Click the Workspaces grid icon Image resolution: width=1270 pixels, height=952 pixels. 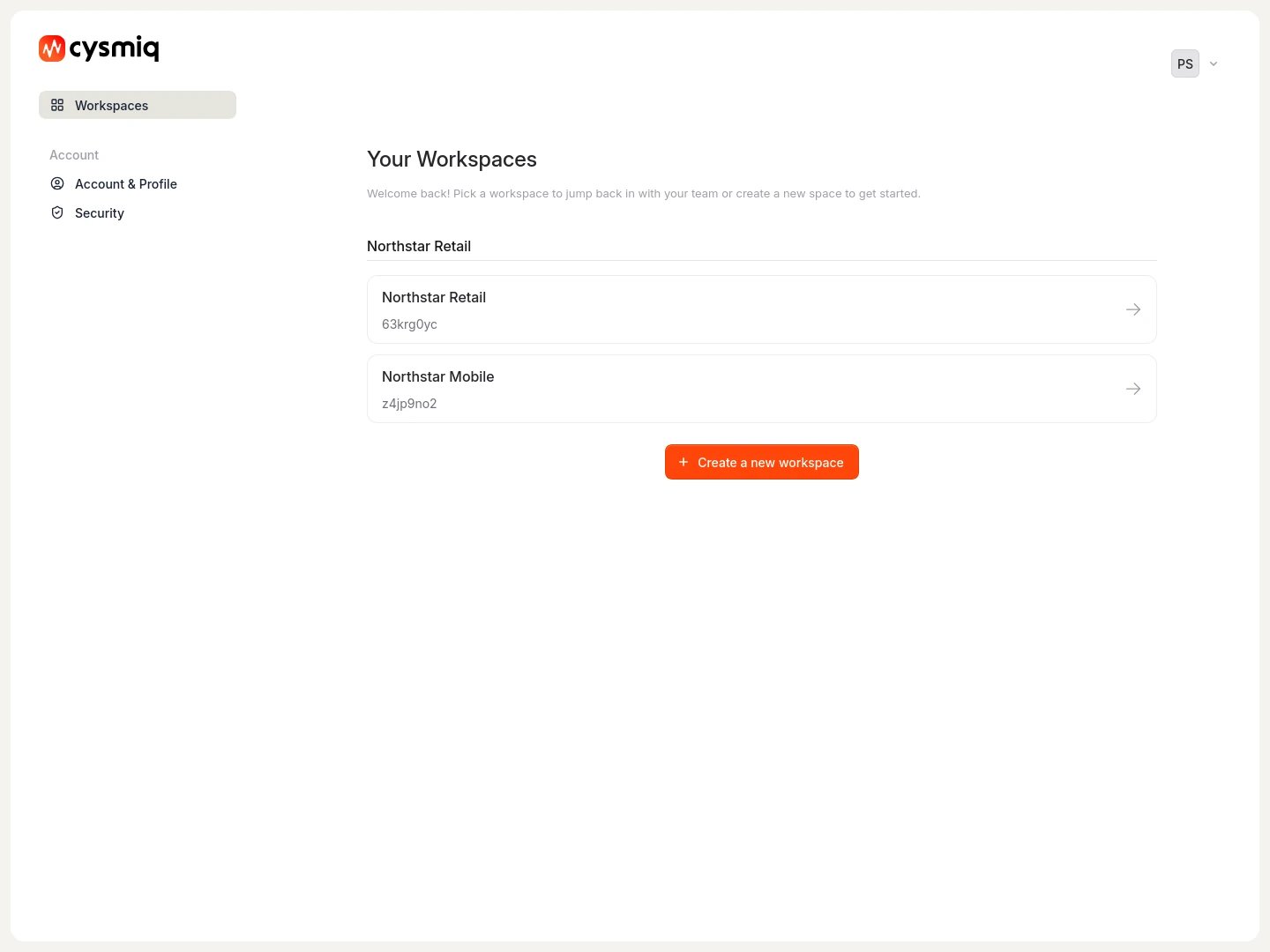57,105
